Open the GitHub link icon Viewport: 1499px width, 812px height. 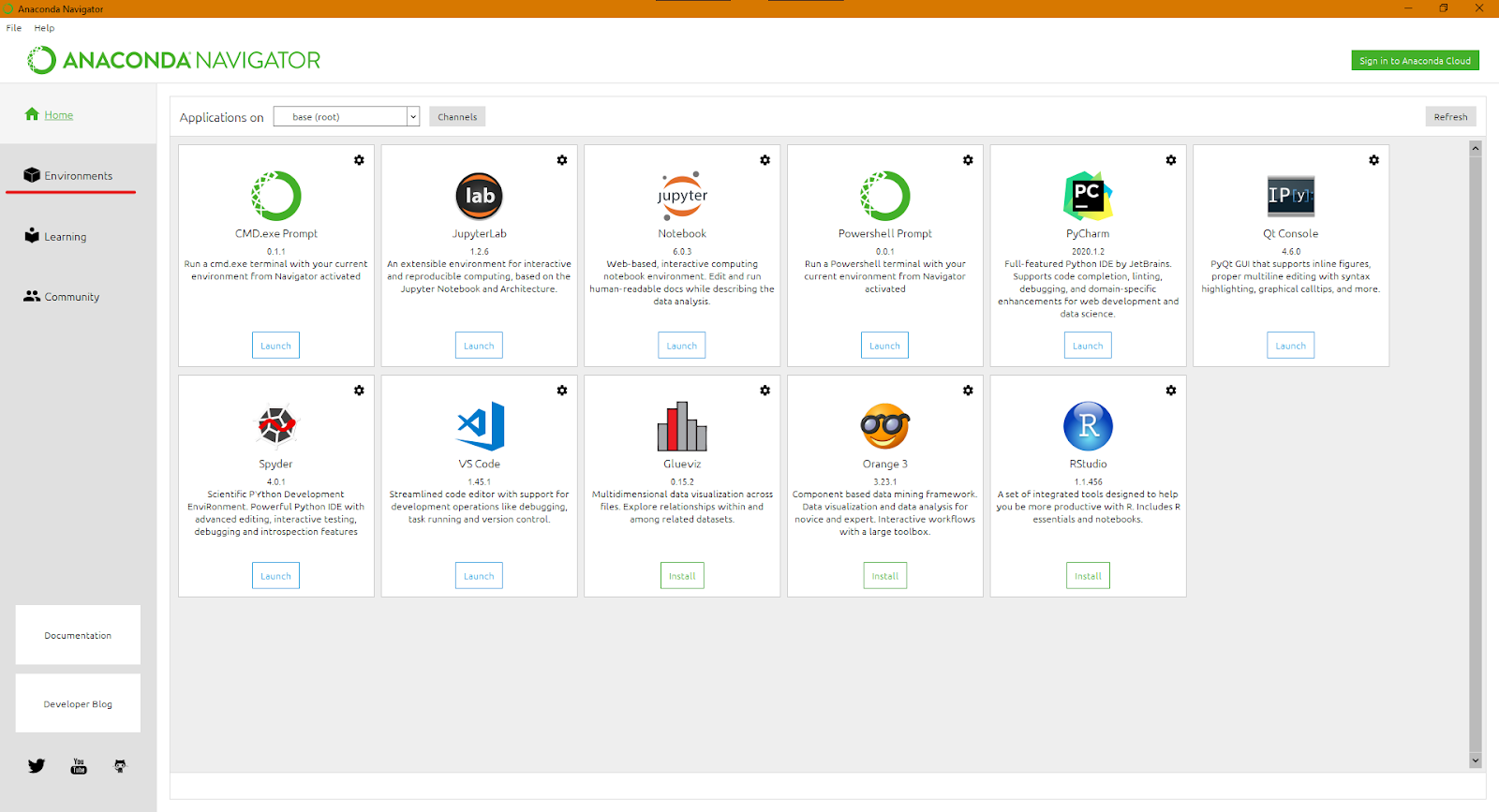[120, 766]
